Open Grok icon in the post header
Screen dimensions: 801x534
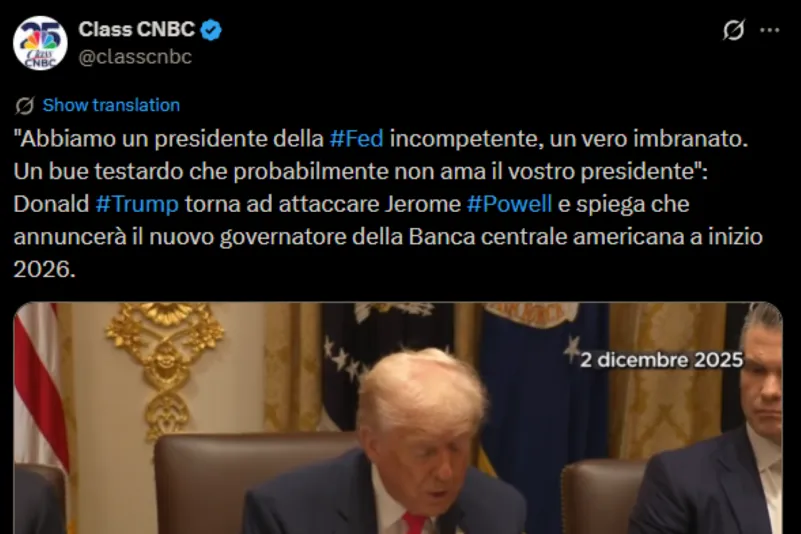click(x=734, y=30)
